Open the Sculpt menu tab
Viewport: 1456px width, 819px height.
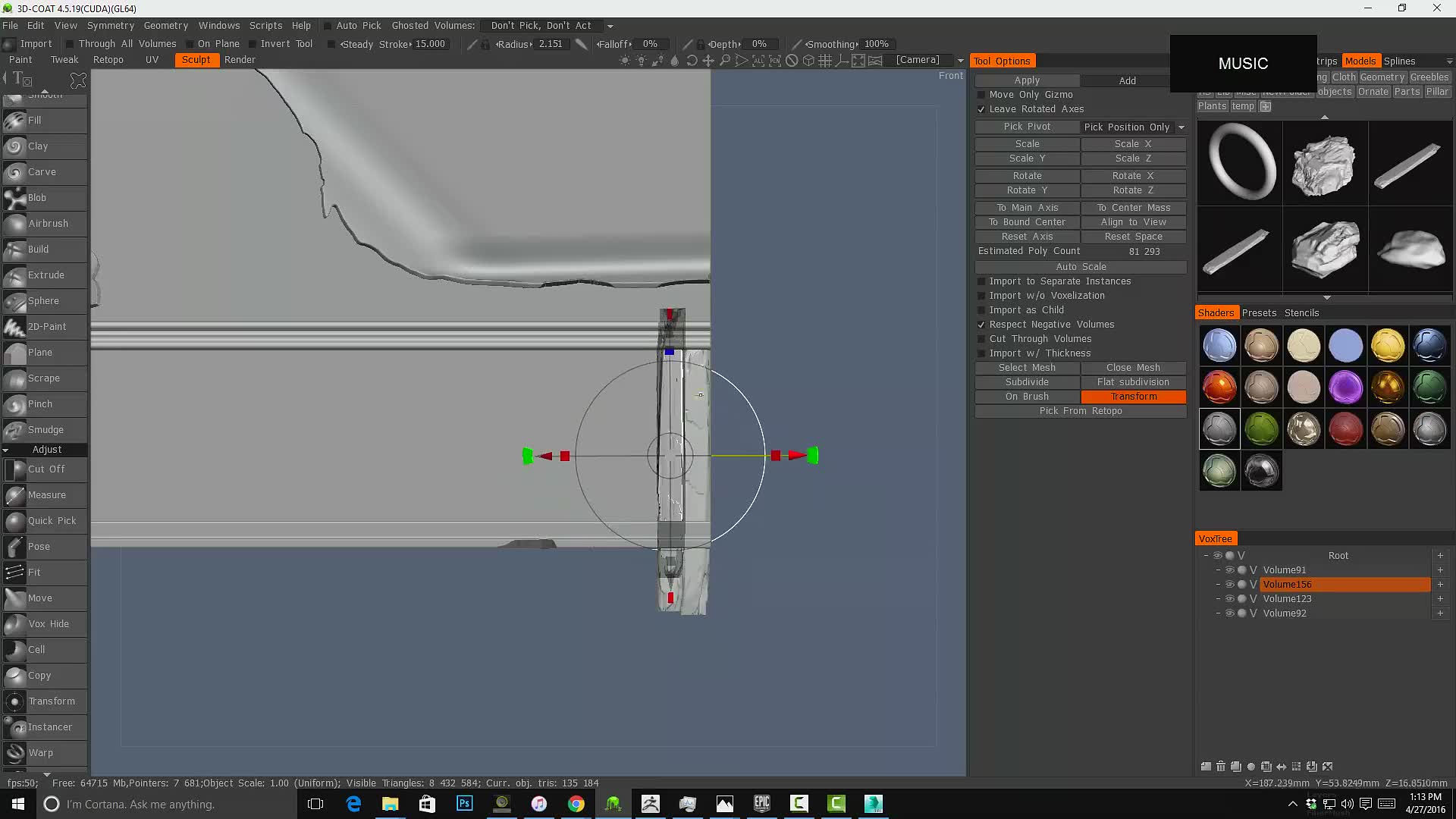click(196, 59)
